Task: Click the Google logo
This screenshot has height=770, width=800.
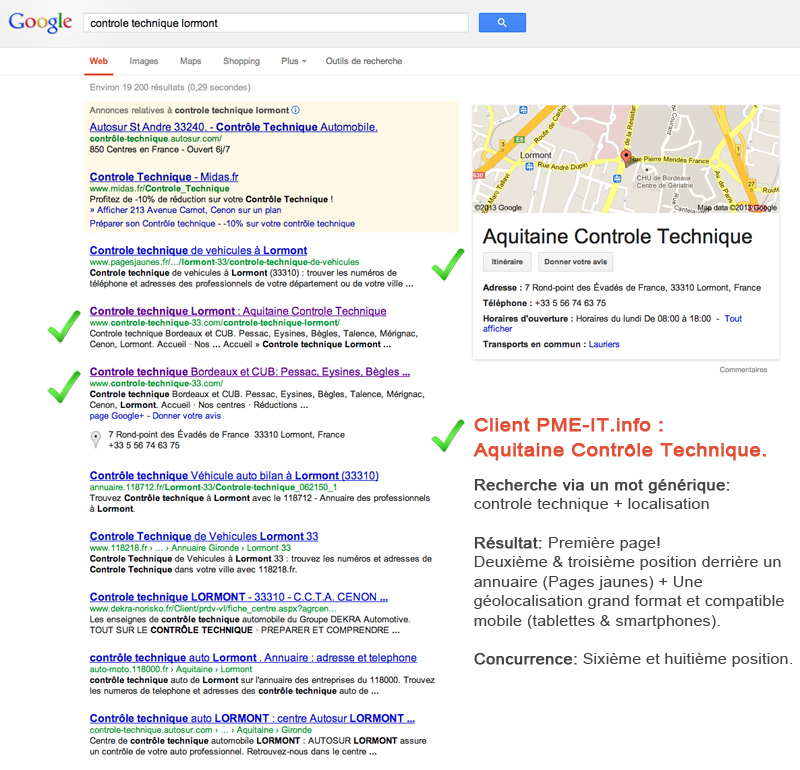Action: (40, 23)
